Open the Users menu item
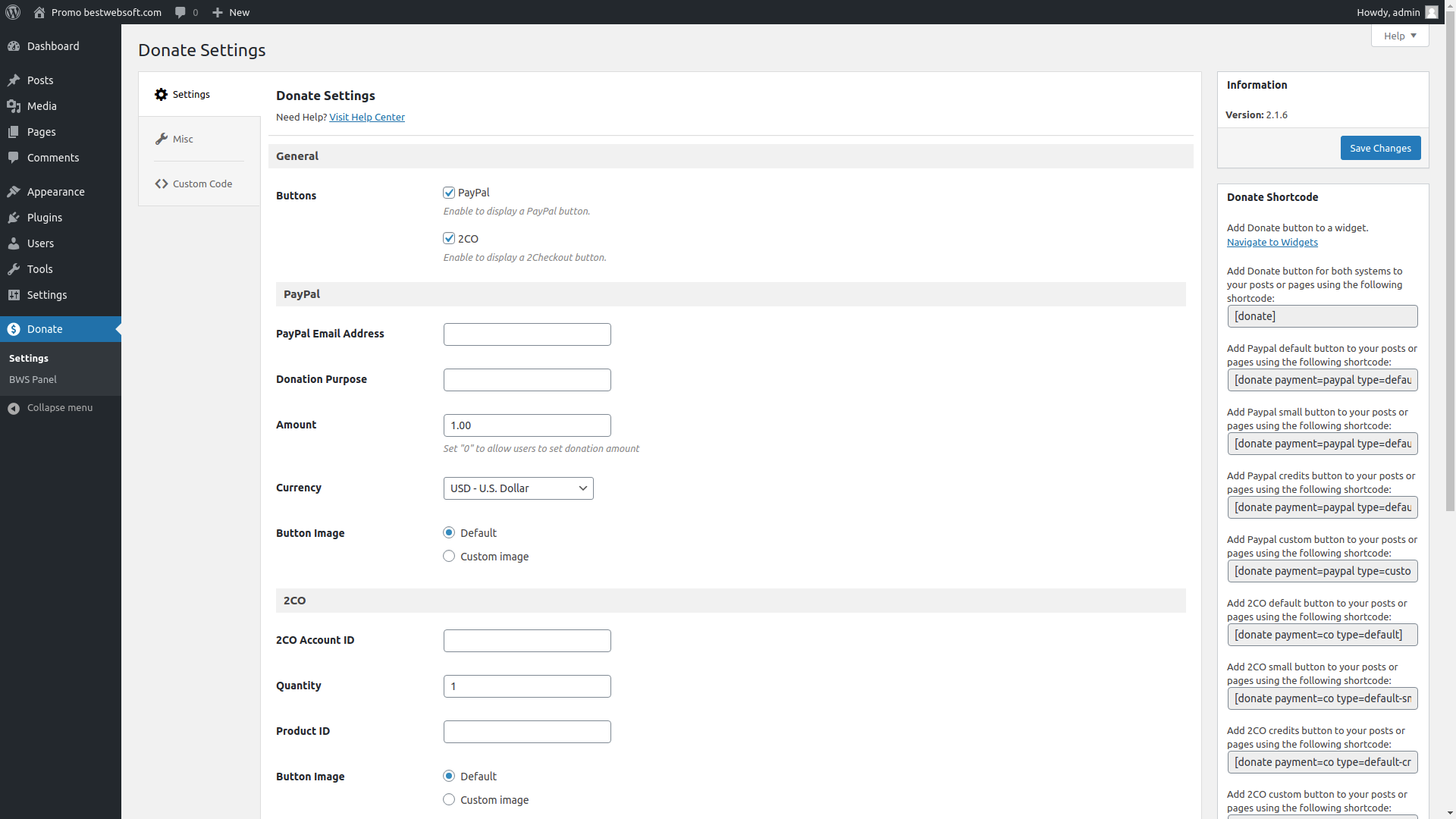This screenshot has width=1456, height=819. pyautogui.click(x=61, y=243)
